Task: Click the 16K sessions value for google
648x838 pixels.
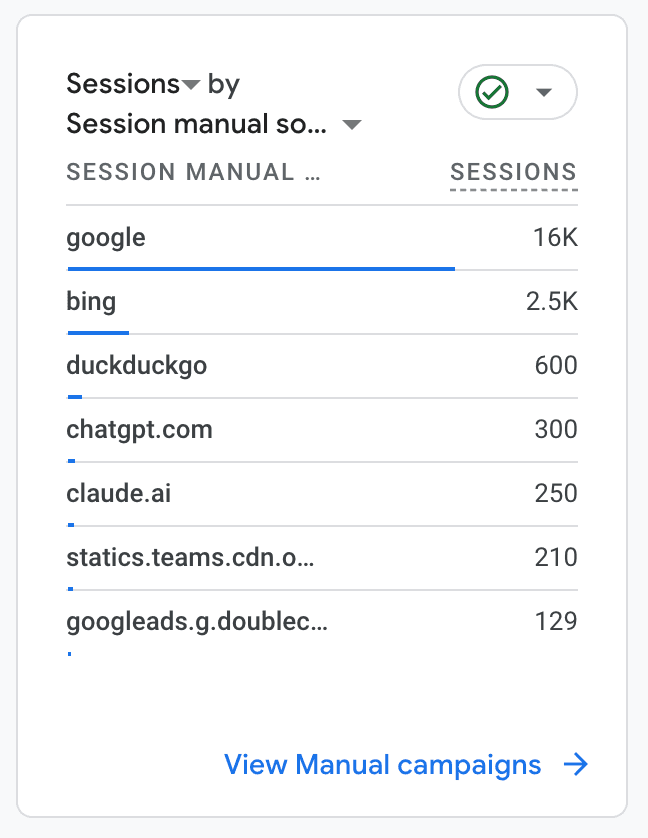Action: click(555, 238)
